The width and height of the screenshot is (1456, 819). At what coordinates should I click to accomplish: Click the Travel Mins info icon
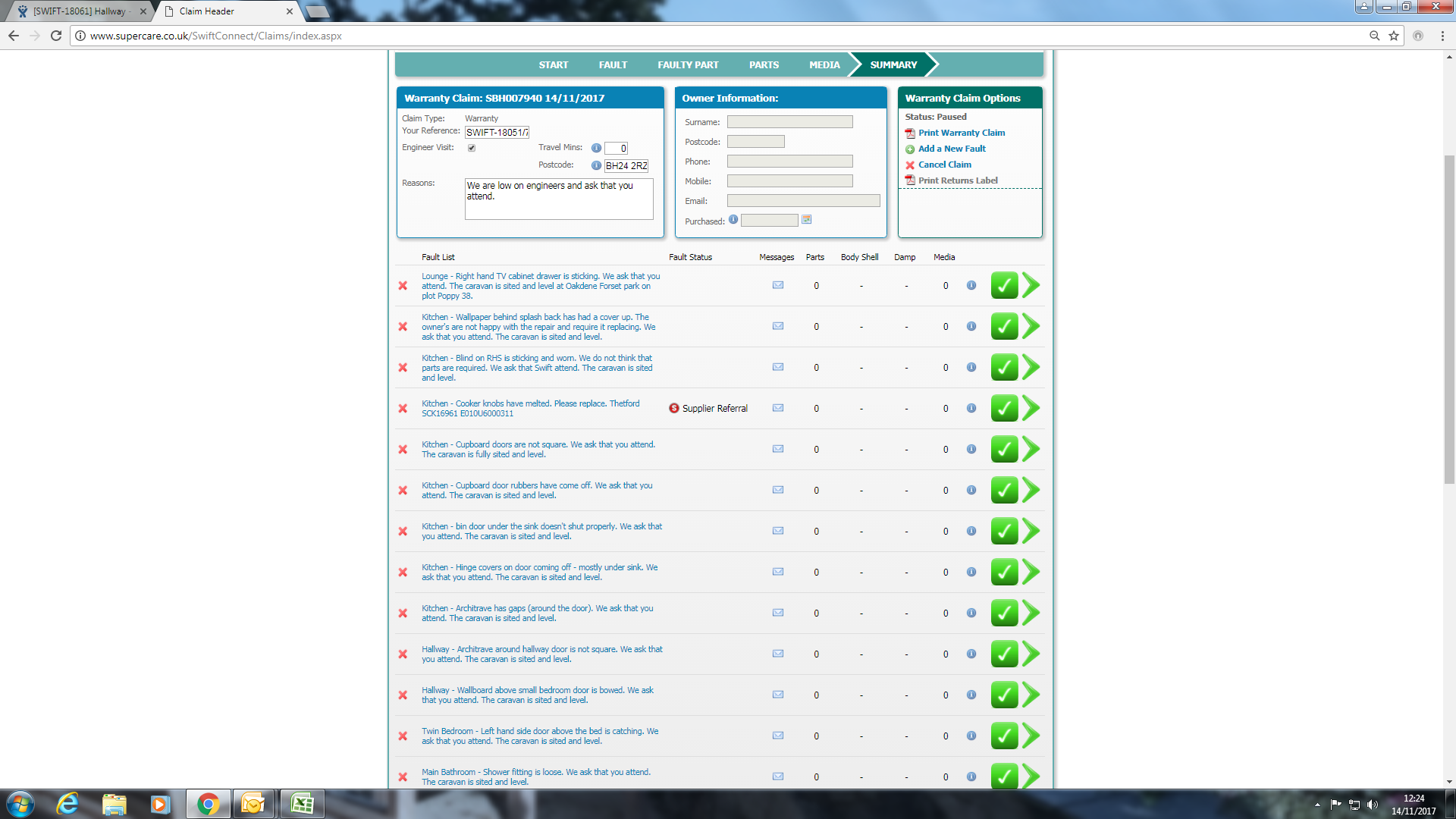(596, 148)
